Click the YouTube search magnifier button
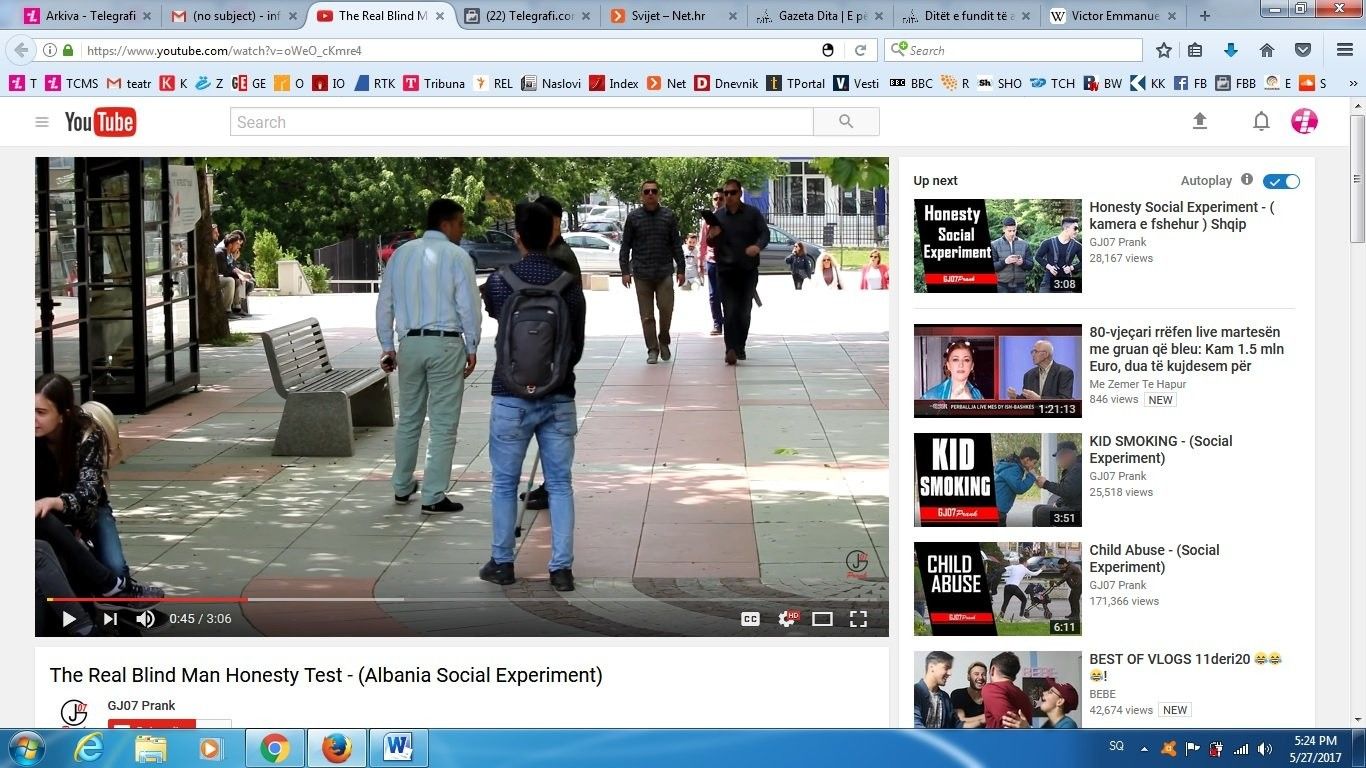Image resolution: width=1366 pixels, height=768 pixels. tap(846, 121)
